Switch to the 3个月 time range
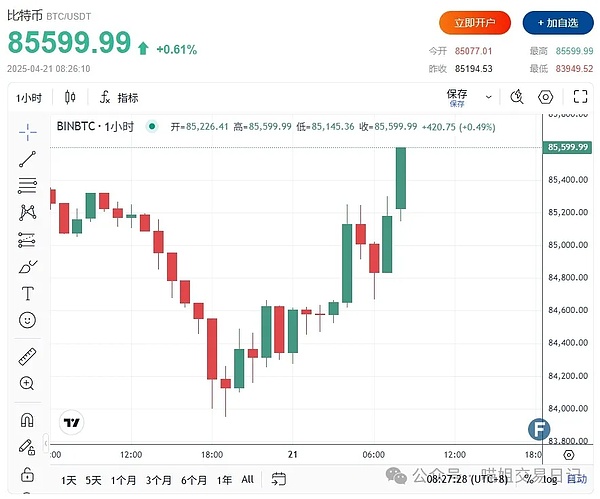Screen dimensions: 600x499 [158, 480]
